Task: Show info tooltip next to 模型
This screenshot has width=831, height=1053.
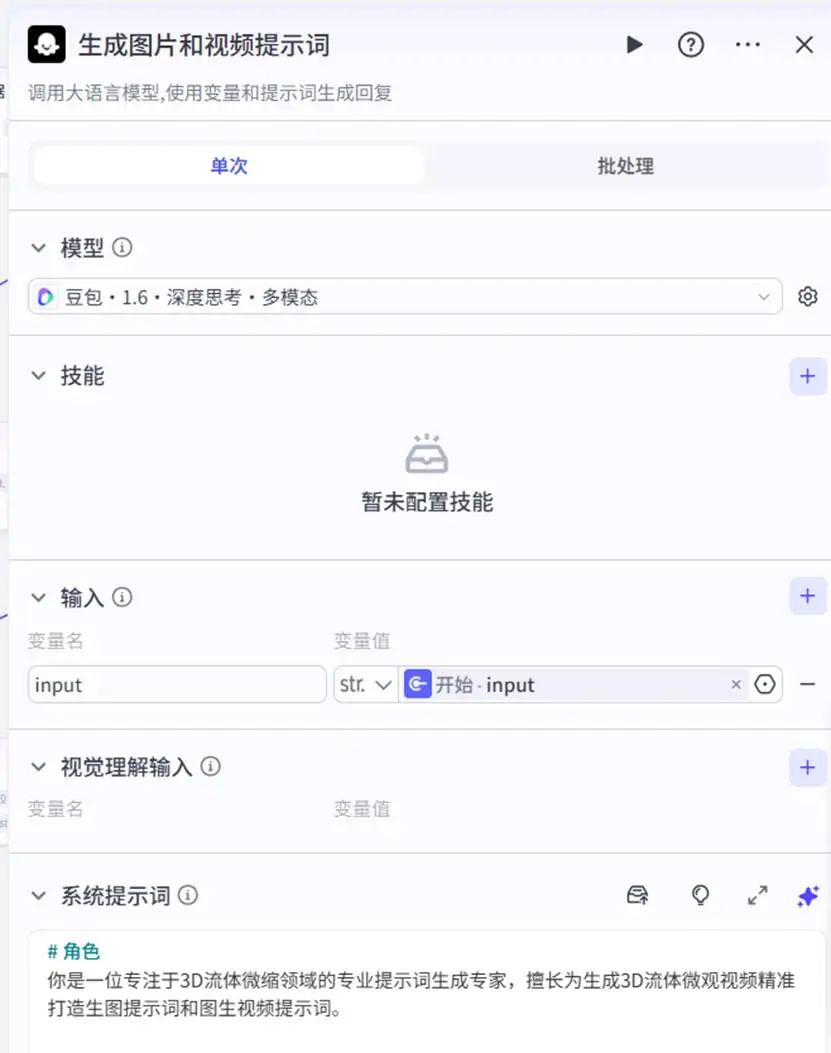Action: coord(122,248)
